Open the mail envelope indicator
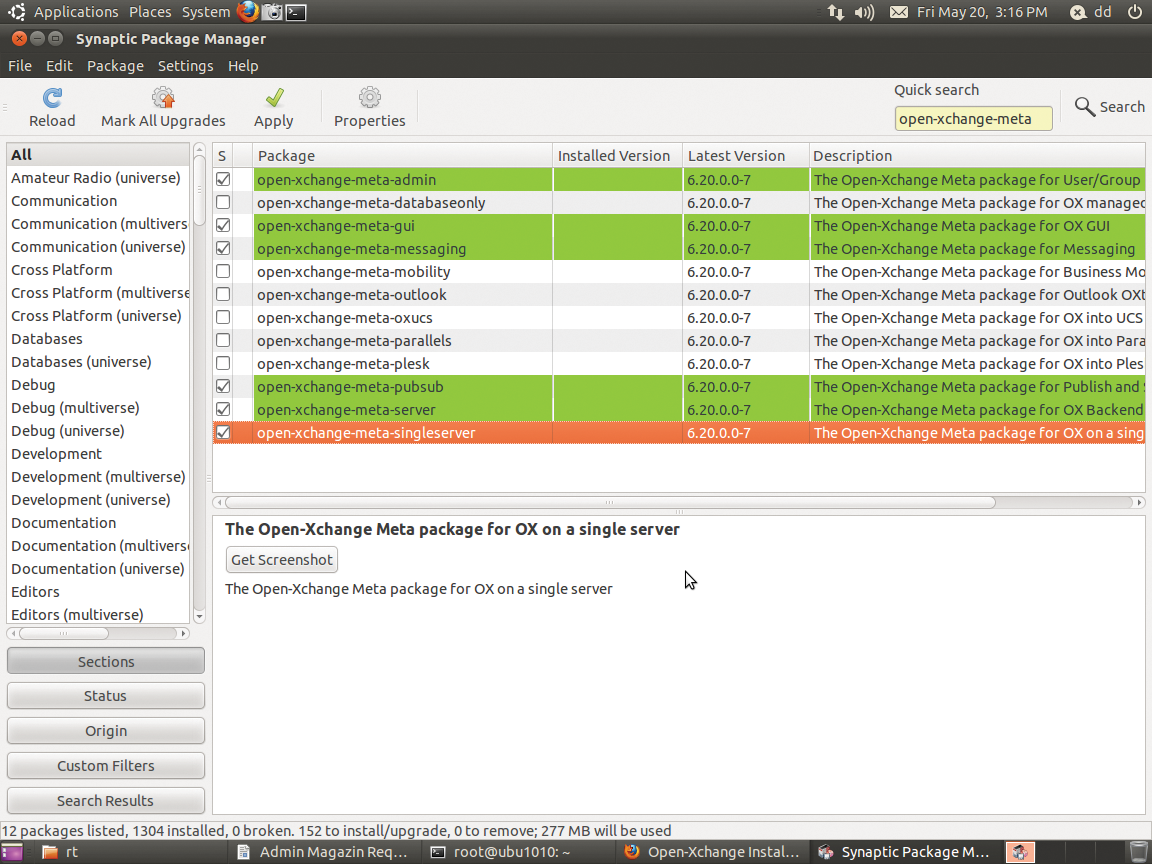Screen dimensions: 1152x864 (x=898, y=12)
